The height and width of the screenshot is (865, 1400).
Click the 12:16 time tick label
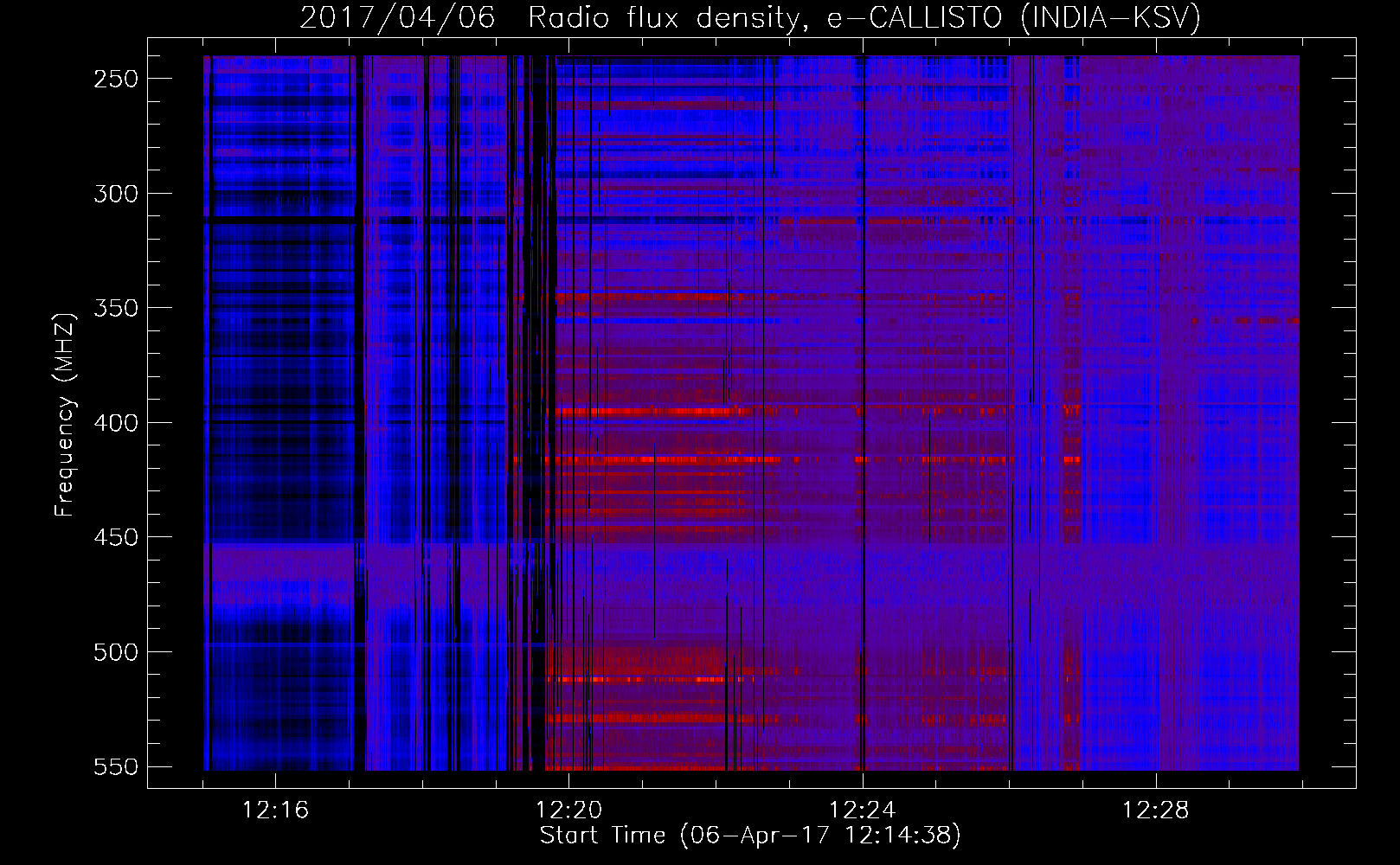(x=275, y=811)
